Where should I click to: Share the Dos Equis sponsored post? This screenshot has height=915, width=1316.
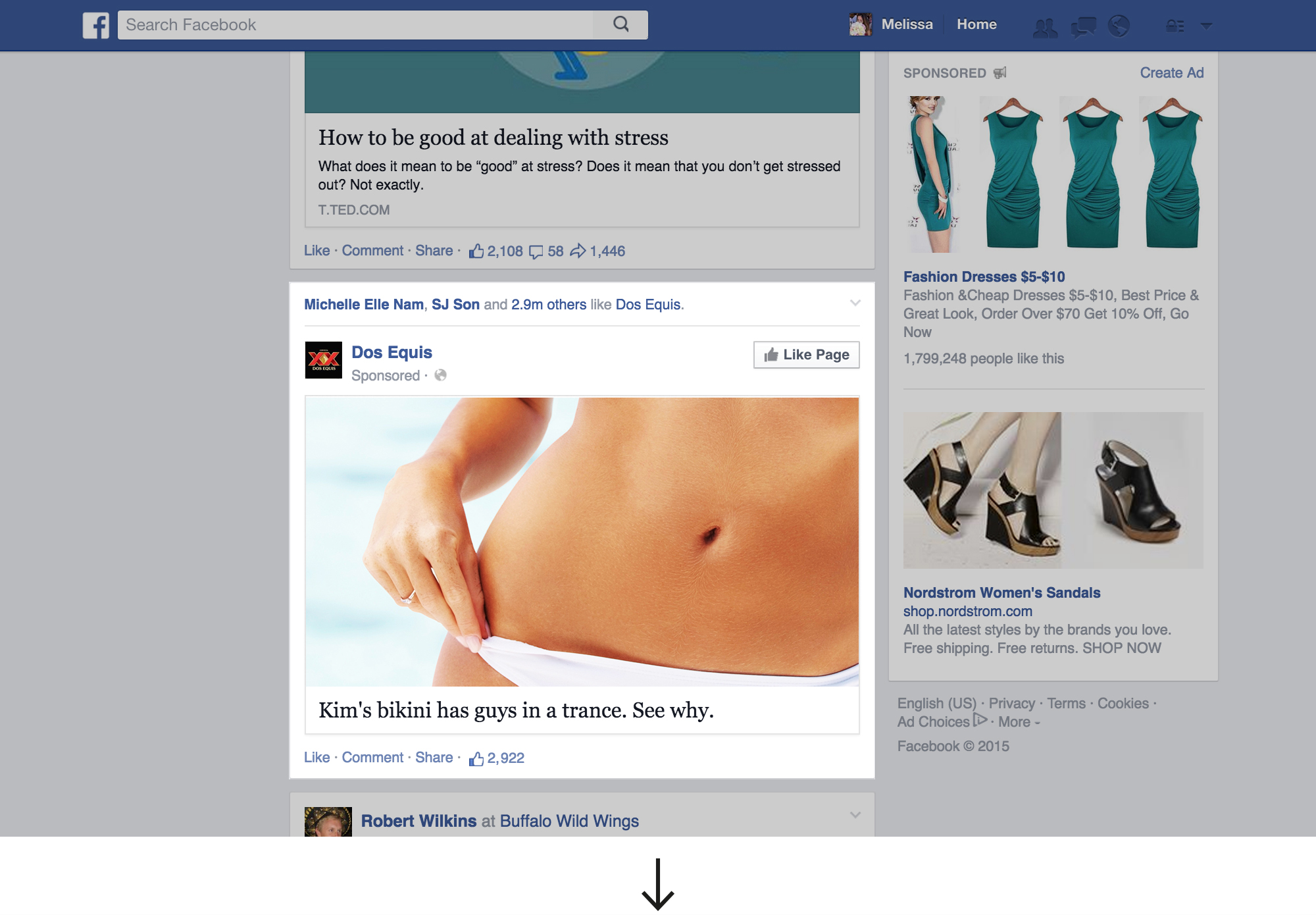(x=434, y=758)
